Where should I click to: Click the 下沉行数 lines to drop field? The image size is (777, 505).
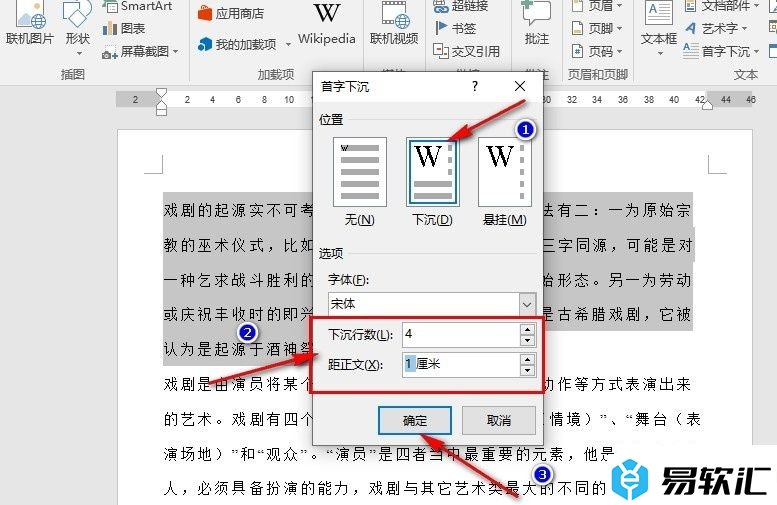[461, 335]
